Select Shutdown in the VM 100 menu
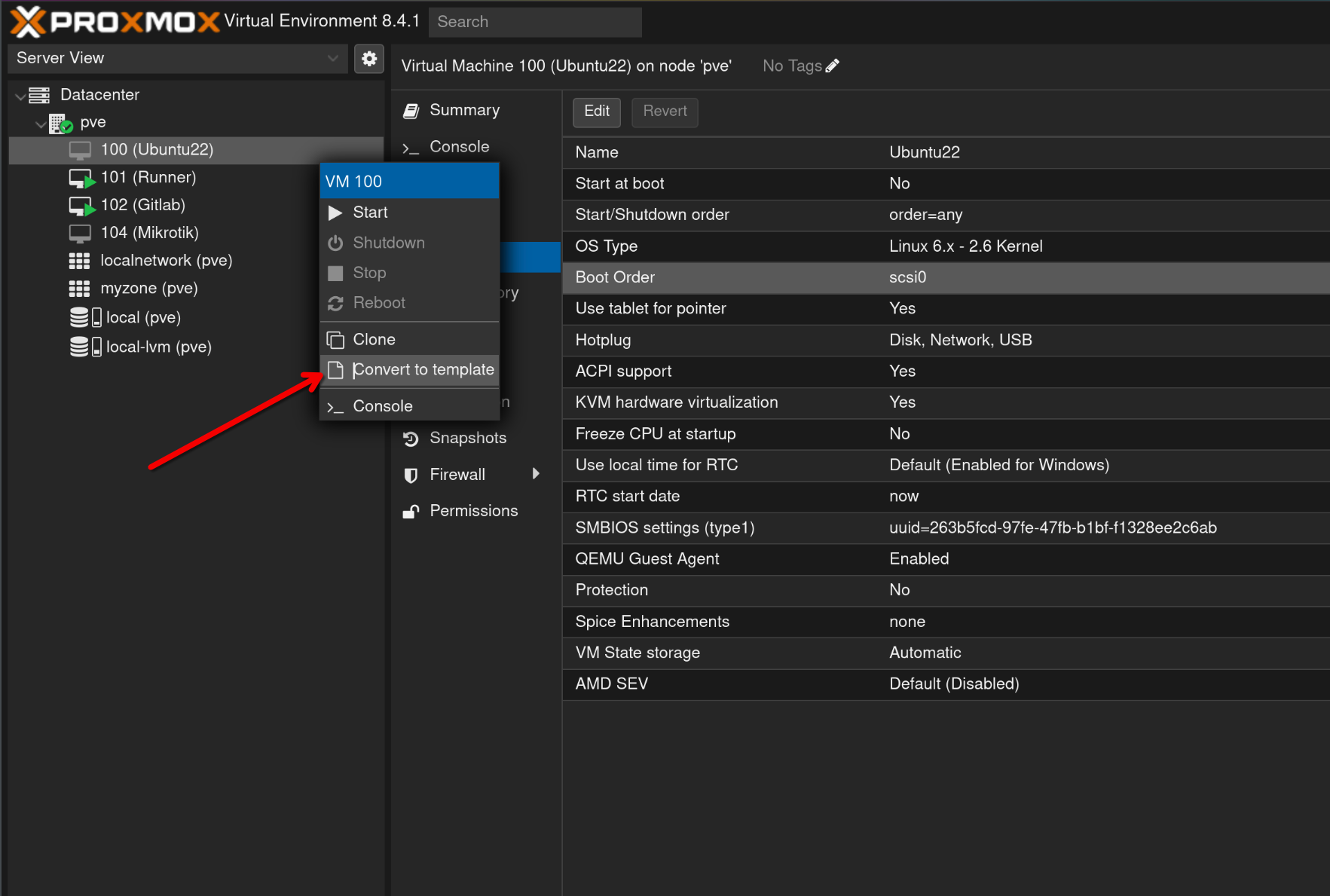1330x896 pixels. pos(409,243)
